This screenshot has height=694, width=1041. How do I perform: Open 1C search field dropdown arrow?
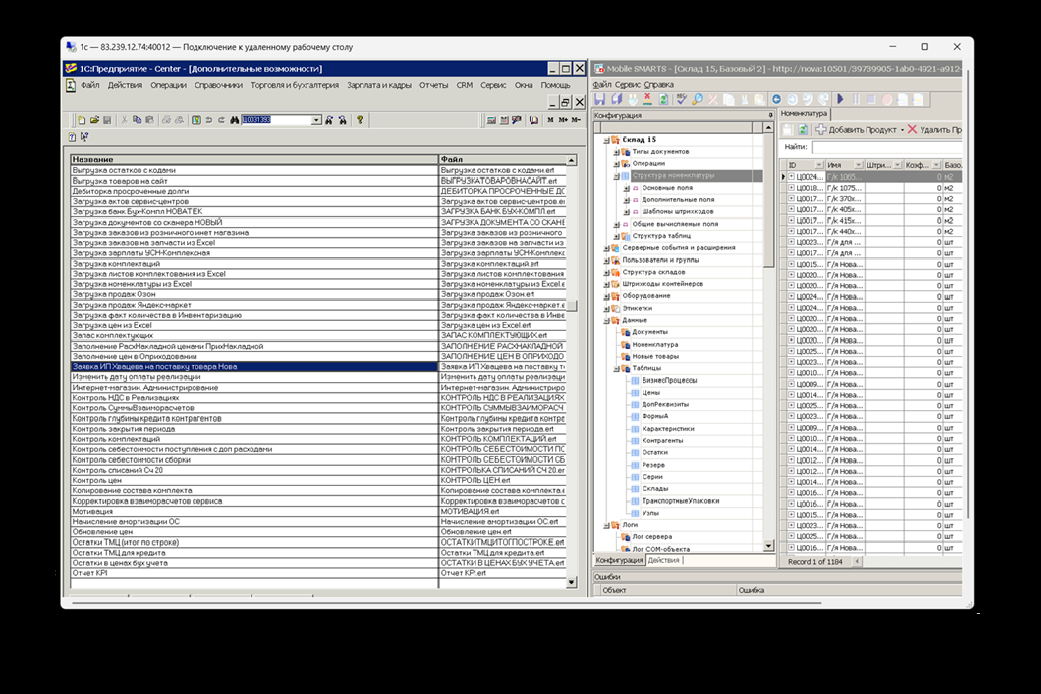[x=316, y=120]
